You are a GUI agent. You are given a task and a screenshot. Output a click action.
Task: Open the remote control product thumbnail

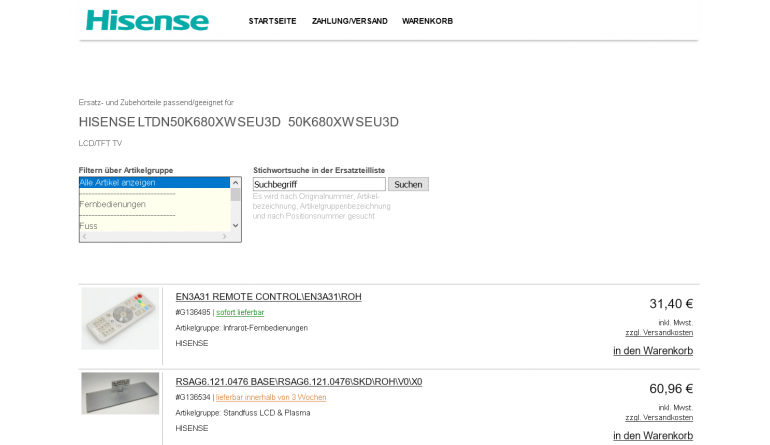click(x=120, y=319)
